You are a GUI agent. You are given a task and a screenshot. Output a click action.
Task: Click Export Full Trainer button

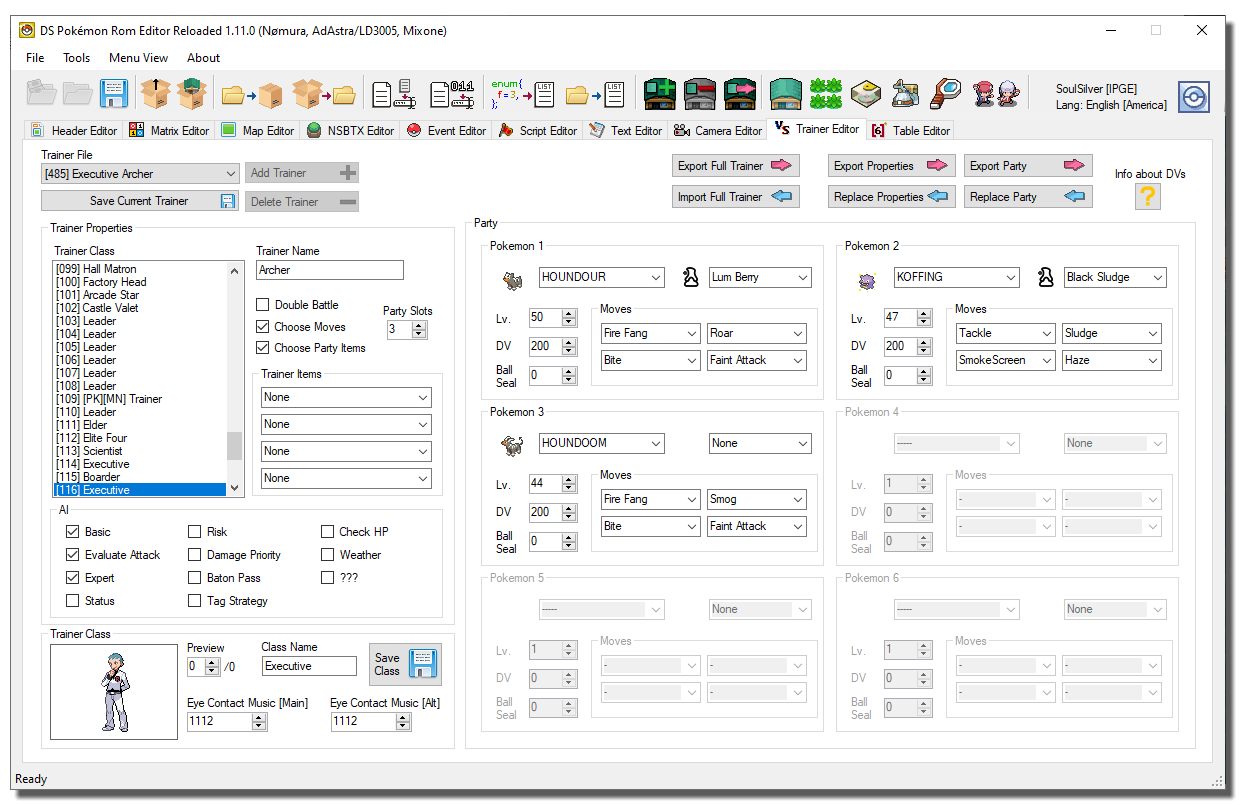(x=736, y=166)
